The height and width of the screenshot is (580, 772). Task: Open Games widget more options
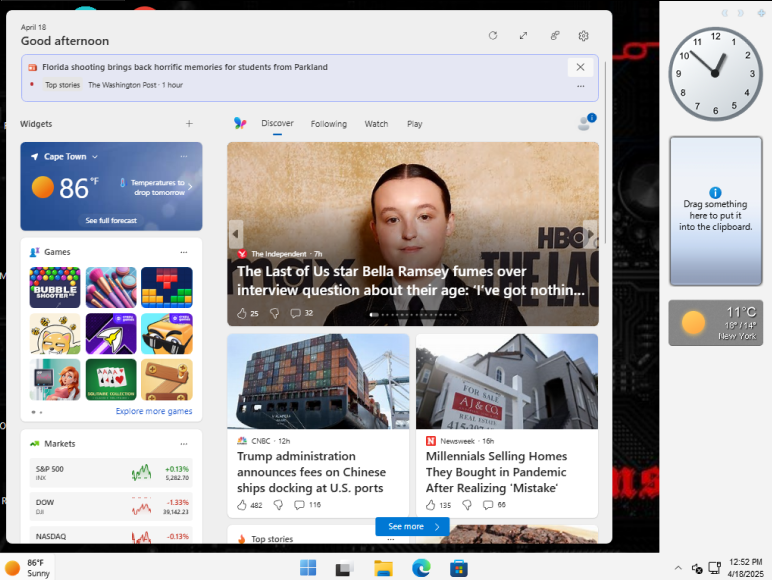(184, 252)
